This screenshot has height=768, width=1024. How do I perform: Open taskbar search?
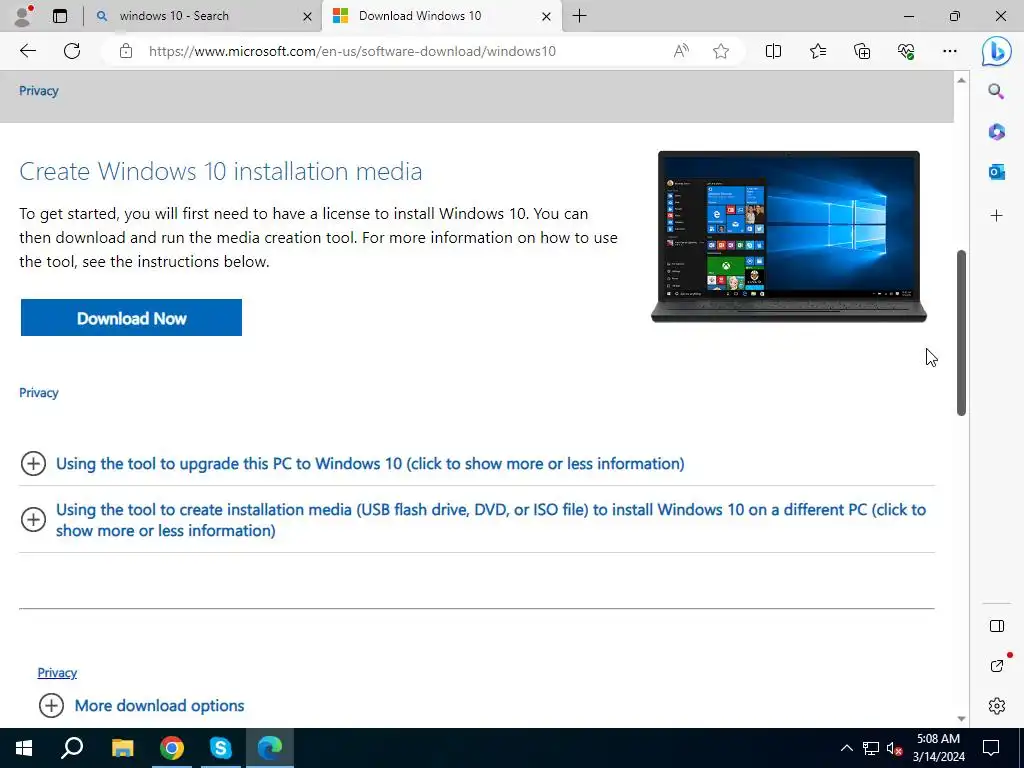[72, 748]
